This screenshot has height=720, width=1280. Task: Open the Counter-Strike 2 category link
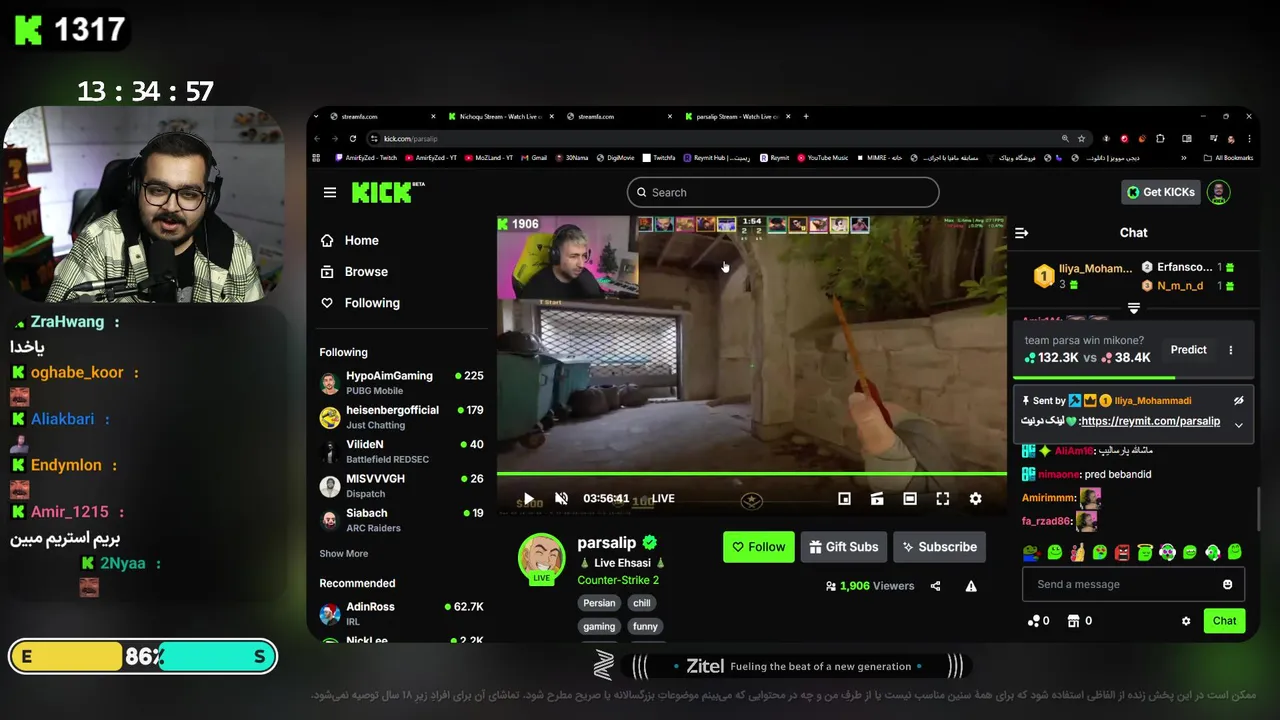618,580
